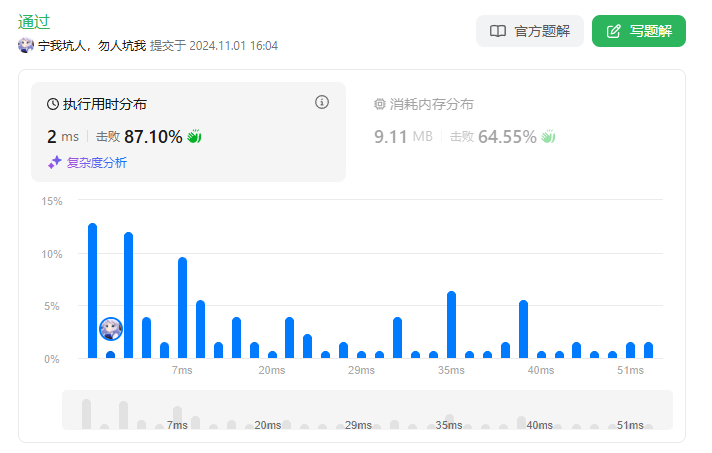712x453 pixels.
Task: Click the chip icon beside 消耗内存分布
Action: point(380,104)
